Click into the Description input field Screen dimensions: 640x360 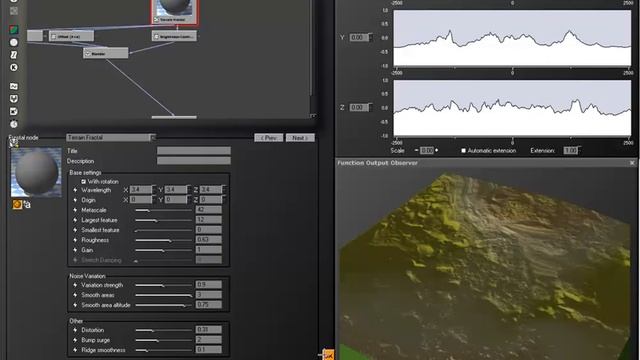(x=194, y=161)
